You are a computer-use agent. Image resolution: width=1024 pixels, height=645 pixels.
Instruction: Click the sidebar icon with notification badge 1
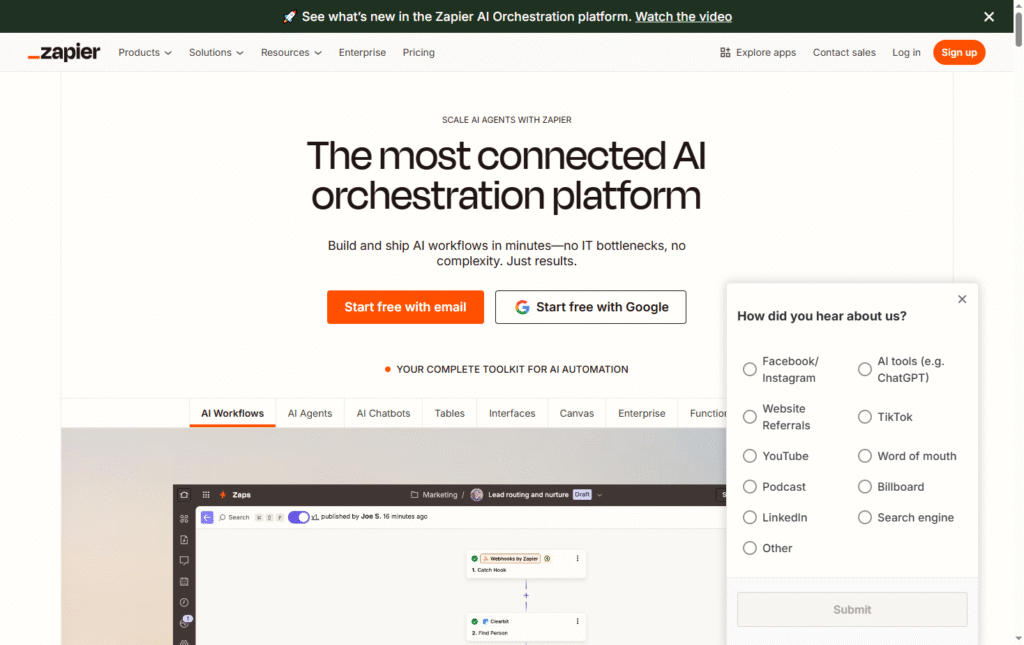click(x=185, y=622)
